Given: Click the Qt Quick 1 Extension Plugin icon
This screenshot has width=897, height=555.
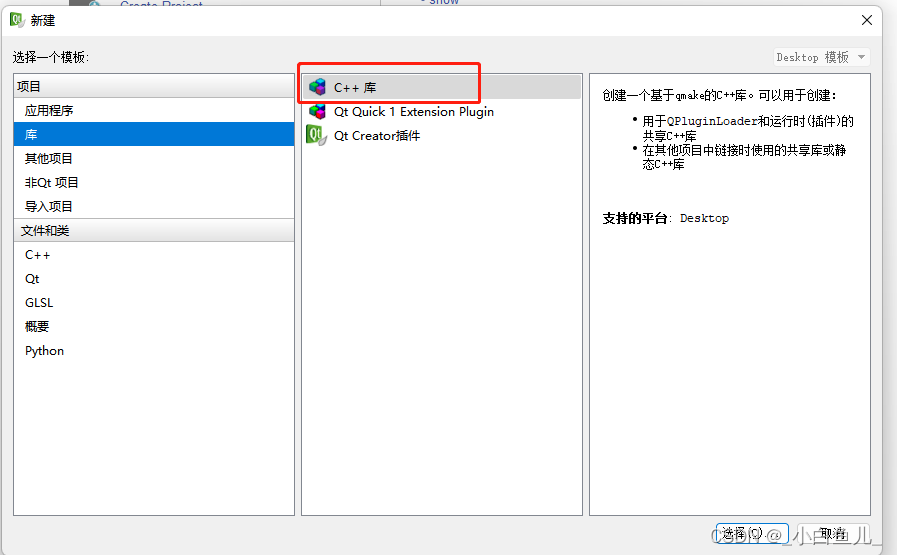Looking at the screenshot, I should tap(317, 111).
